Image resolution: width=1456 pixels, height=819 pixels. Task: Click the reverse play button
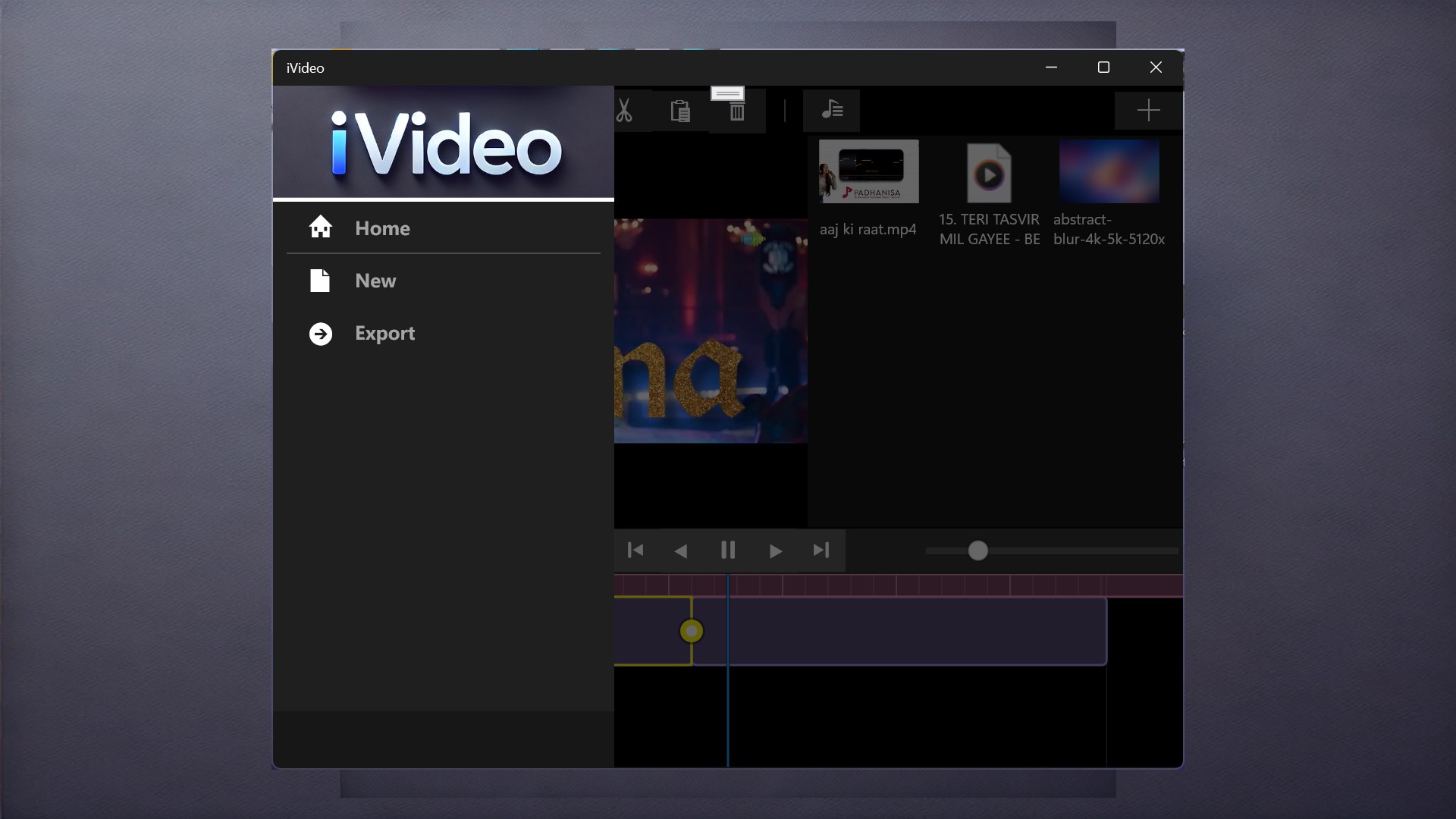(x=681, y=551)
